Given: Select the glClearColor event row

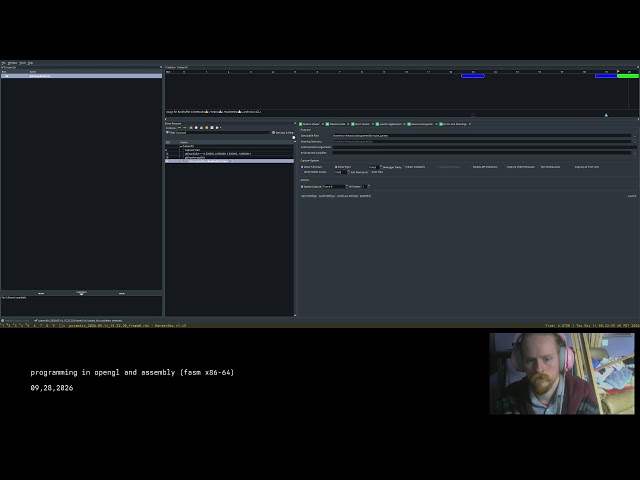Looking at the screenshot, I should tap(229, 153).
